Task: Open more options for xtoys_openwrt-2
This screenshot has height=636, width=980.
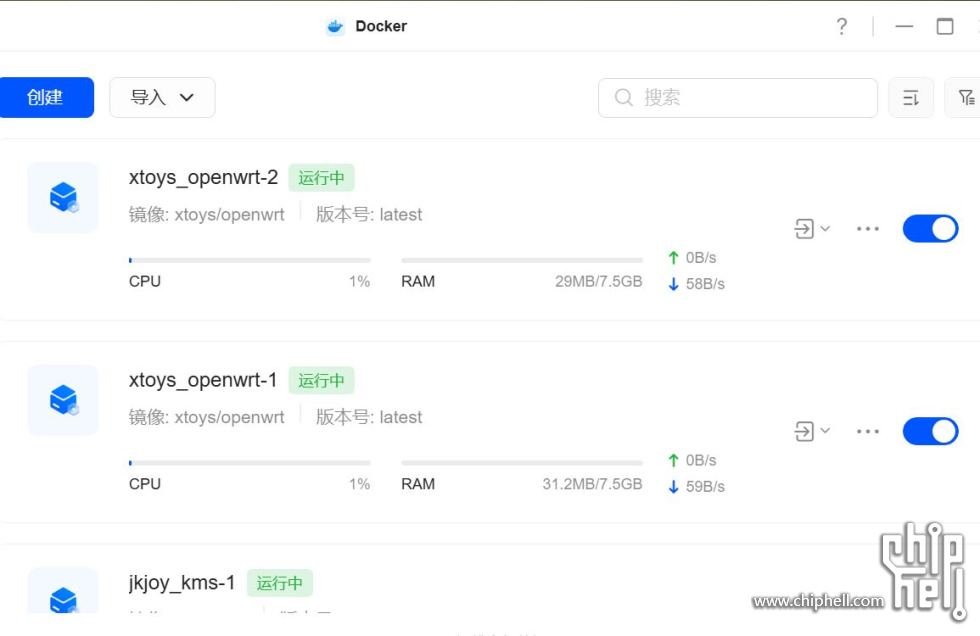Action: [868, 229]
